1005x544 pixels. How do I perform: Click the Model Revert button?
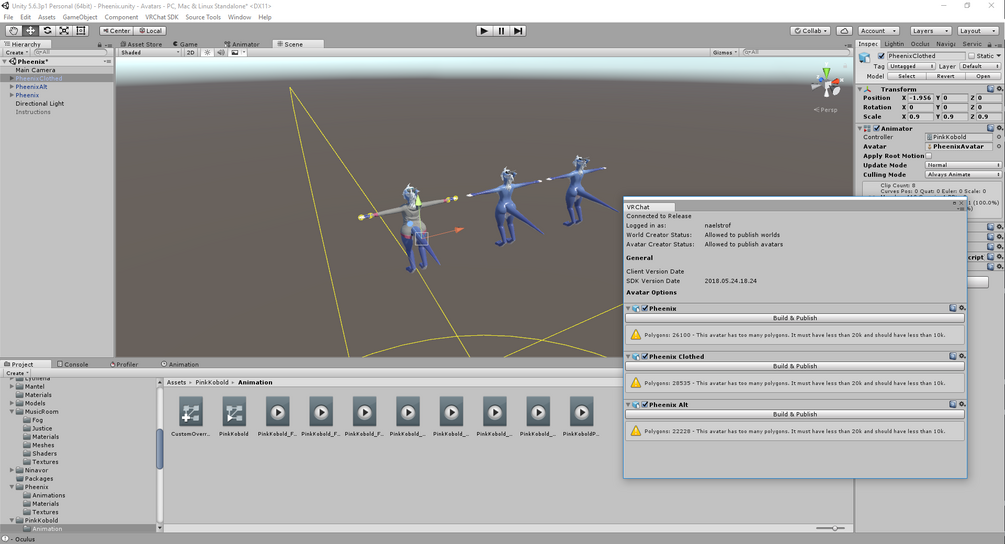click(945, 76)
